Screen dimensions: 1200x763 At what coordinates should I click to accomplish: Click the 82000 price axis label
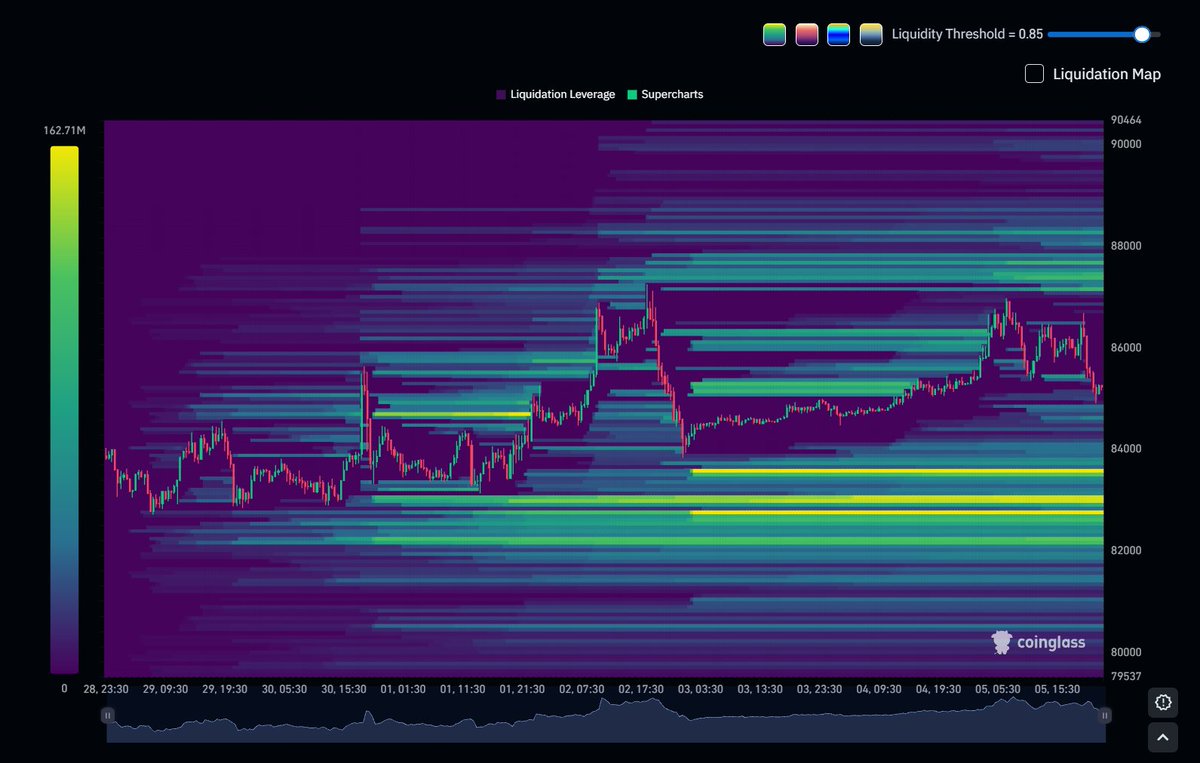1126,551
